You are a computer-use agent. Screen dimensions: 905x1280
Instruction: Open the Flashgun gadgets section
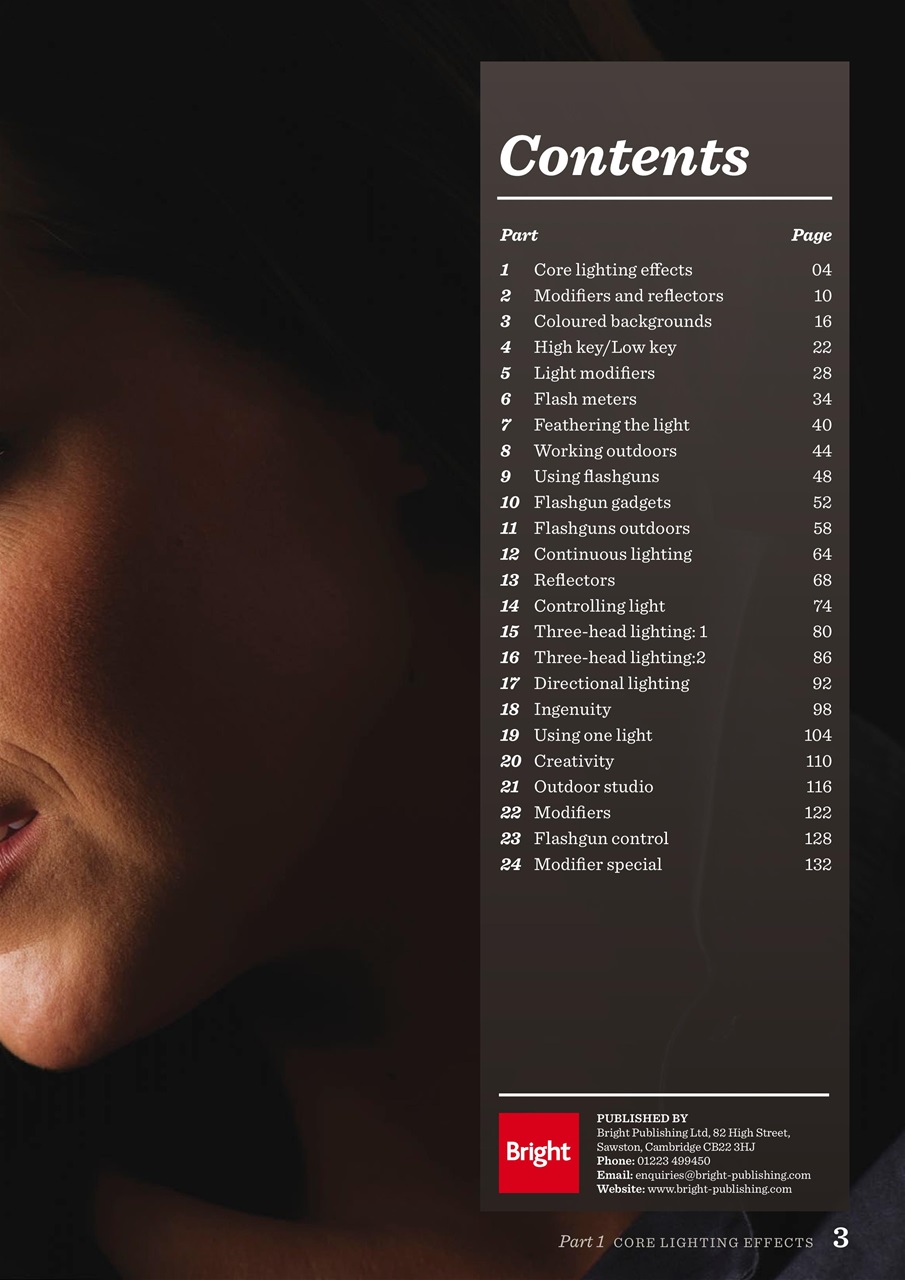click(602, 503)
